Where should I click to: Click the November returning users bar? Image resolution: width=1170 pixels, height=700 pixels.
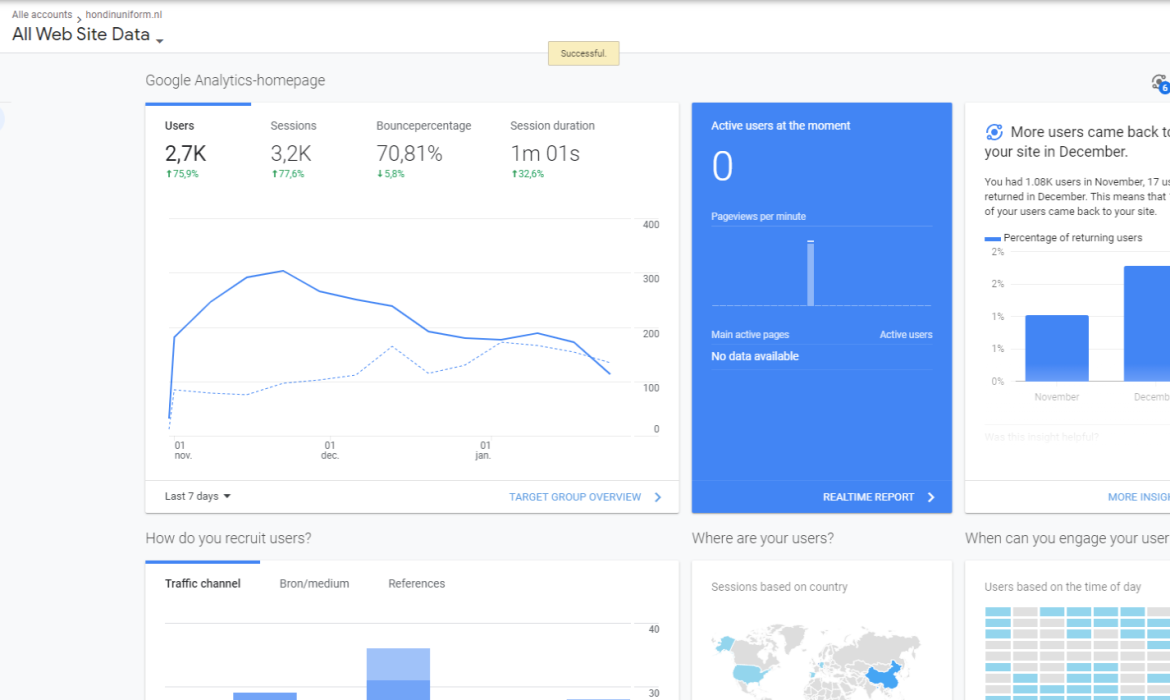[1056, 348]
